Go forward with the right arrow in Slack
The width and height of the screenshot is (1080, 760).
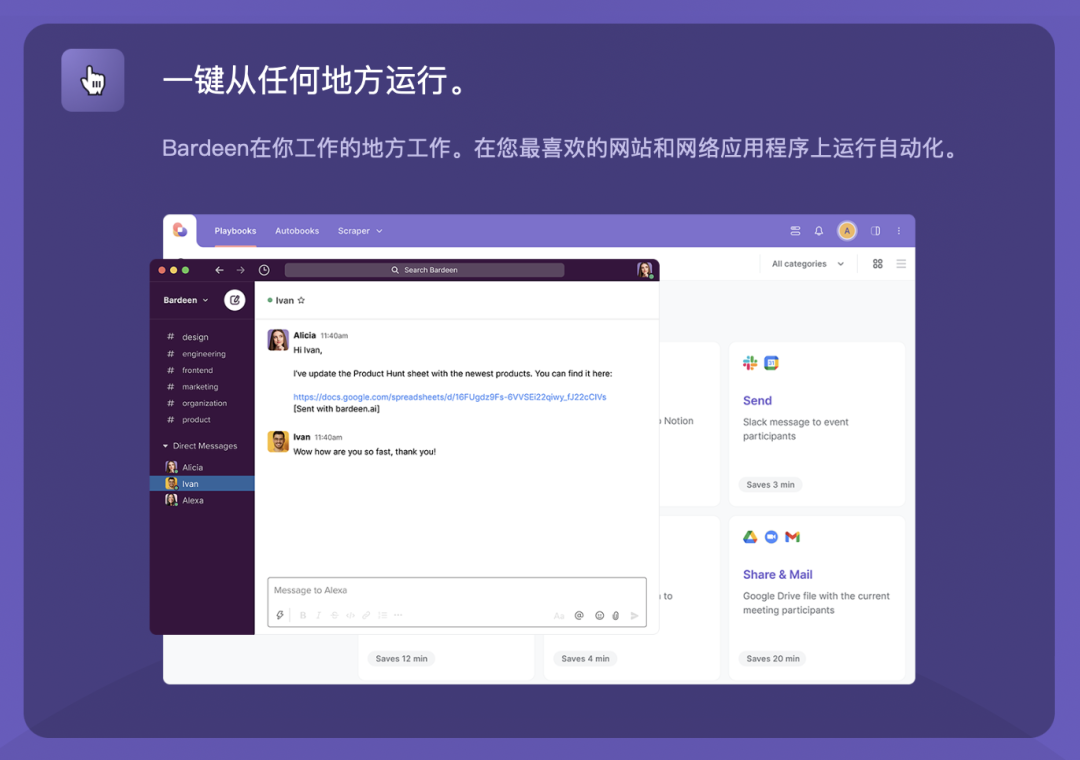[240, 270]
